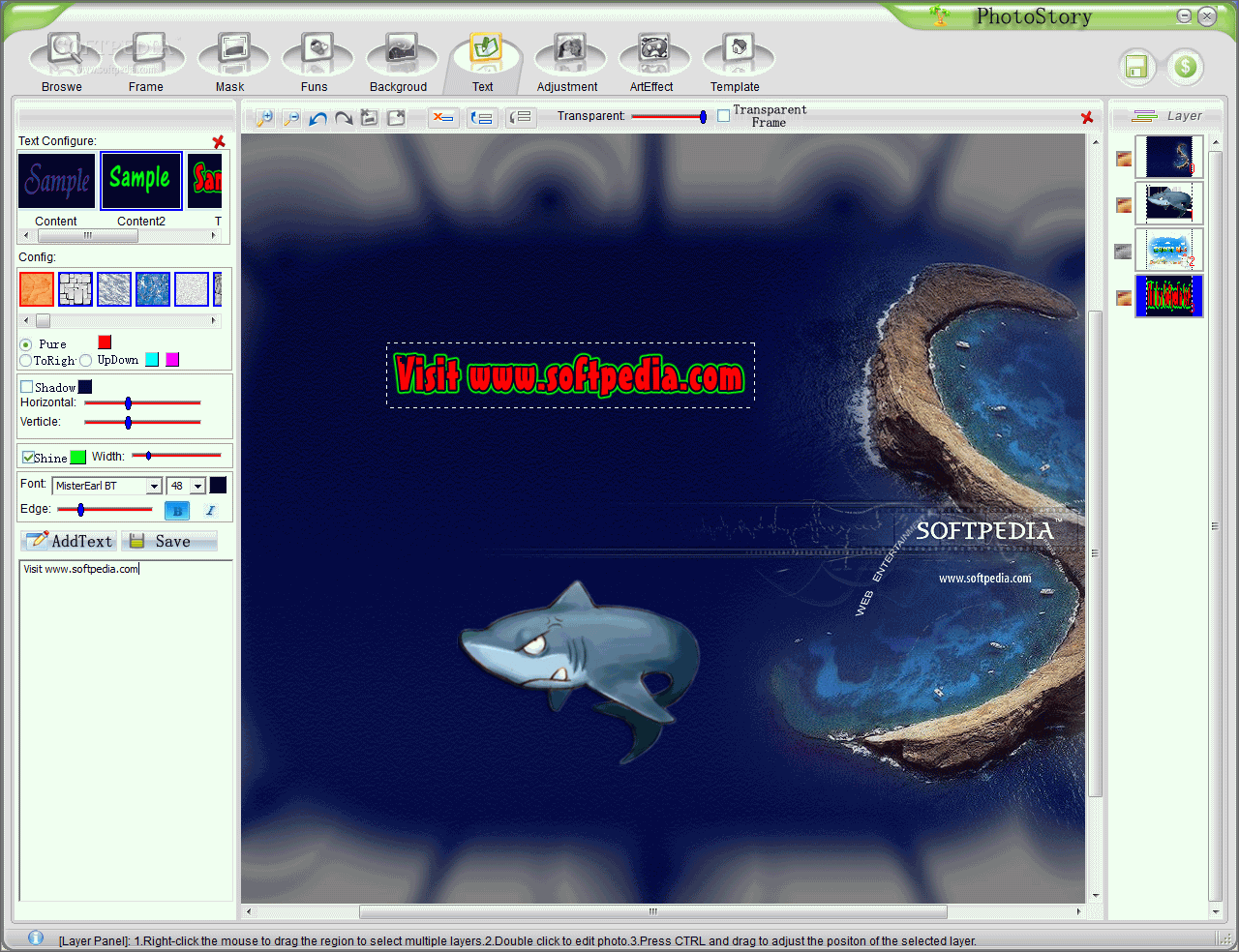Change the green Shine color swatch
This screenshot has height=952, width=1239.
(78, 457)
